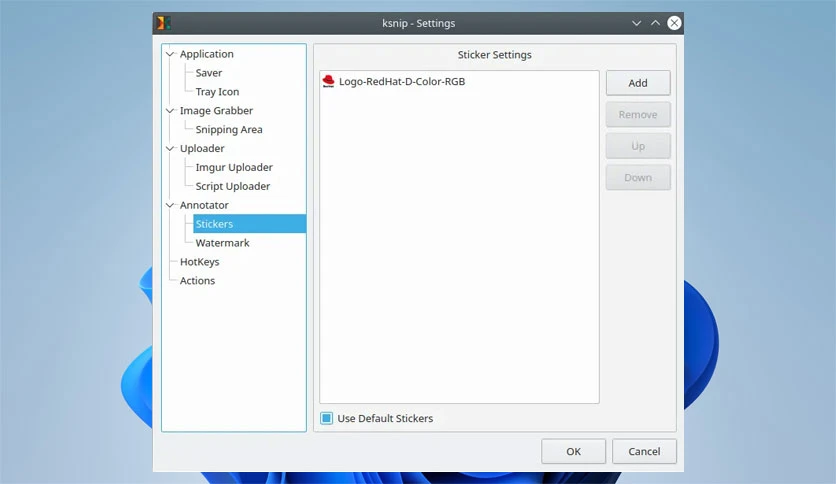Click the Up button to move sticker
836x484 pixels.
tap(638, 146)
